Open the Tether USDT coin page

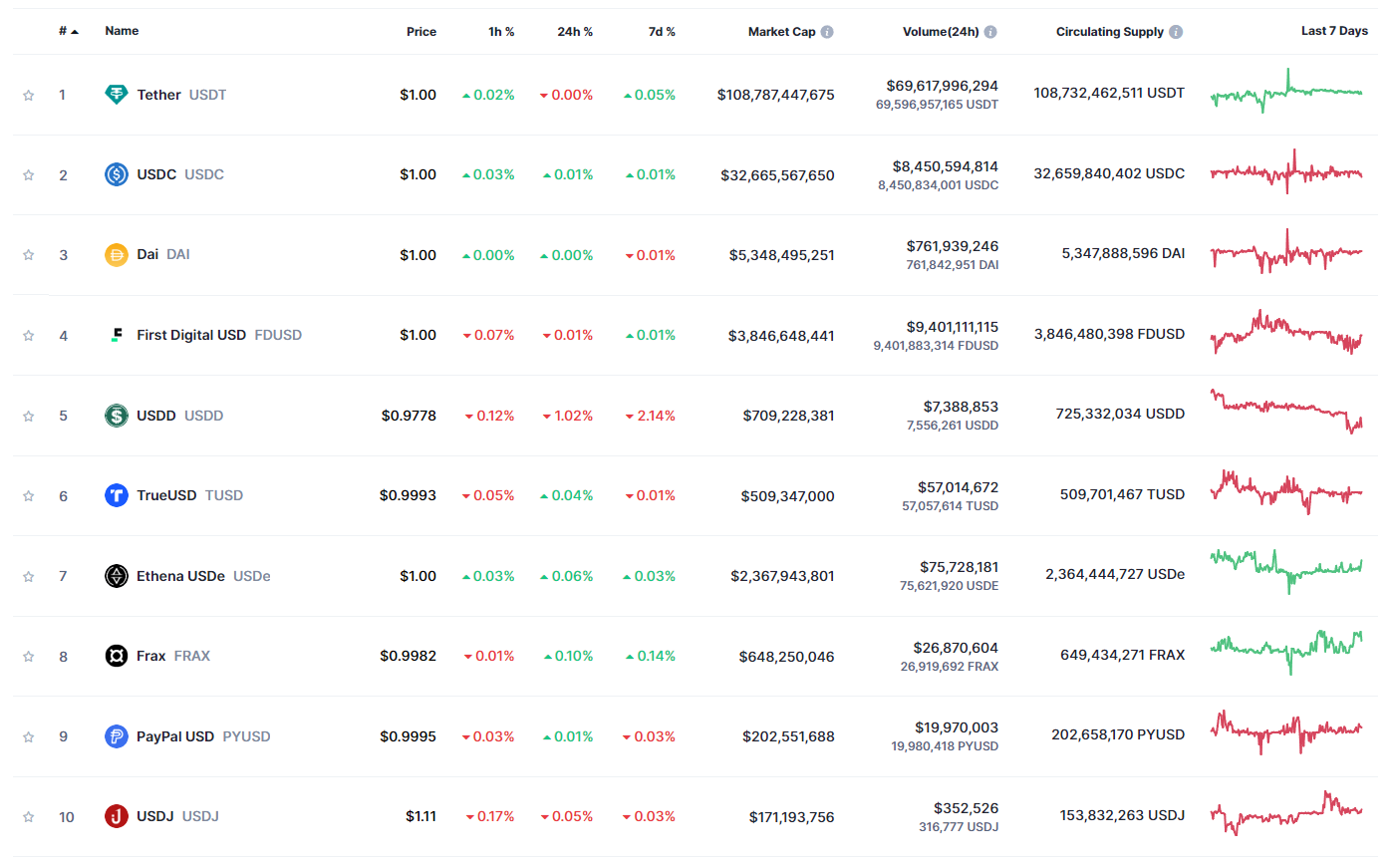pos(181,95)
